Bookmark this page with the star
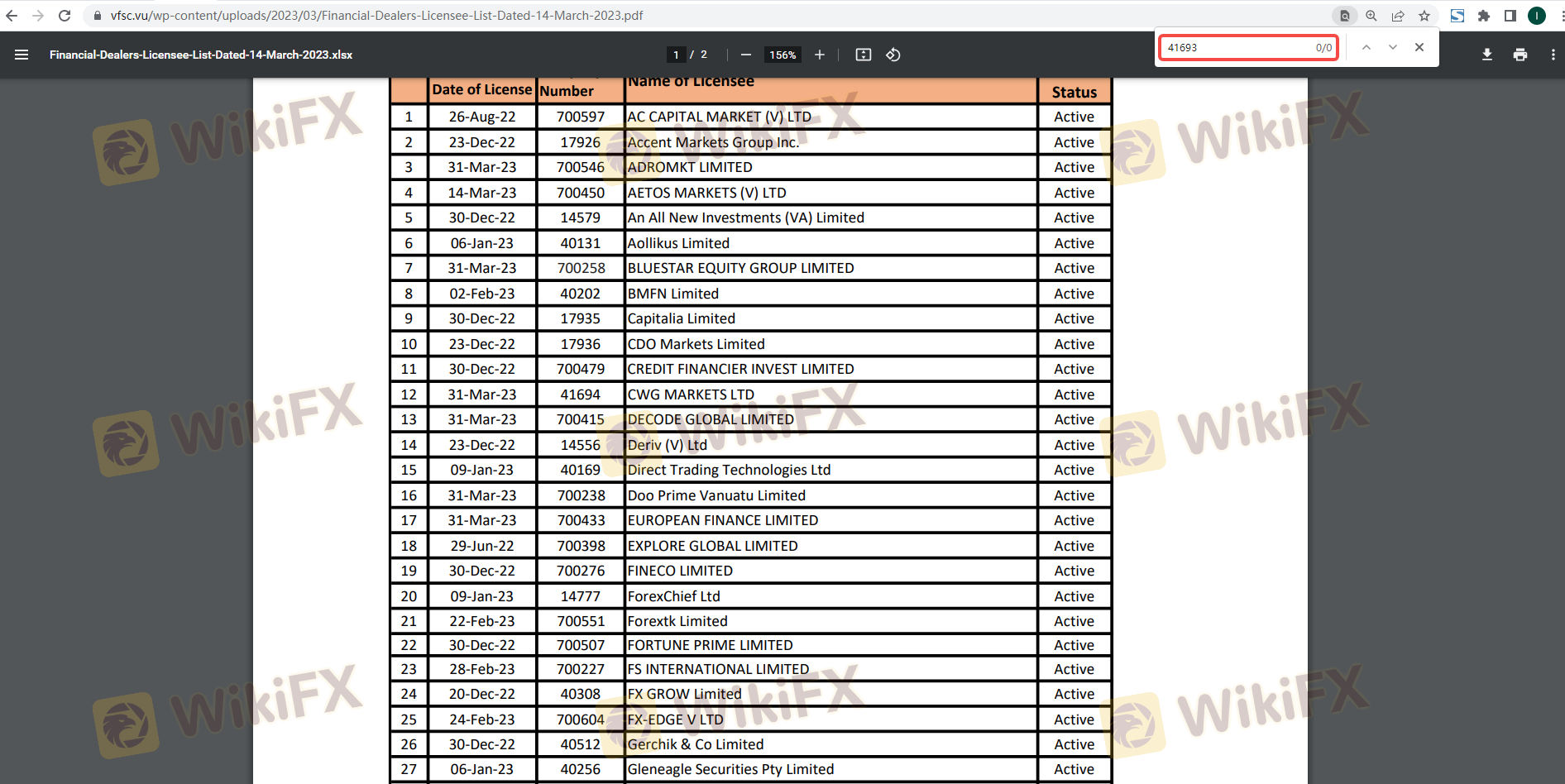 point(1424,16)
